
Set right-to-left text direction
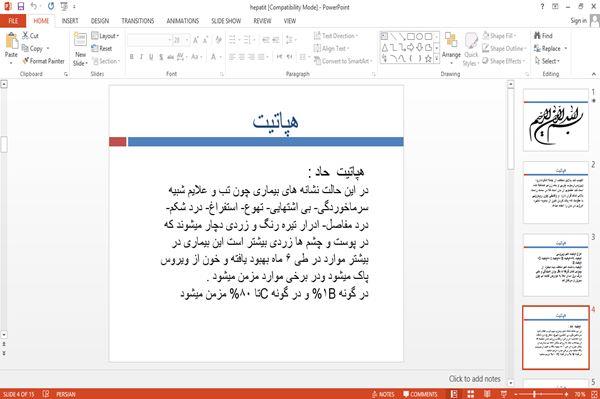(x=290, y=57)
